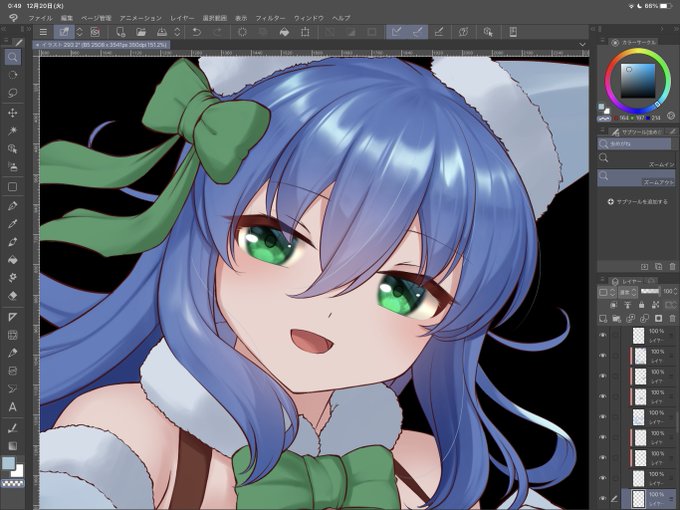Select the ズームイン sub tool
This screenshot has width=680, height=510.
point(636,159)
